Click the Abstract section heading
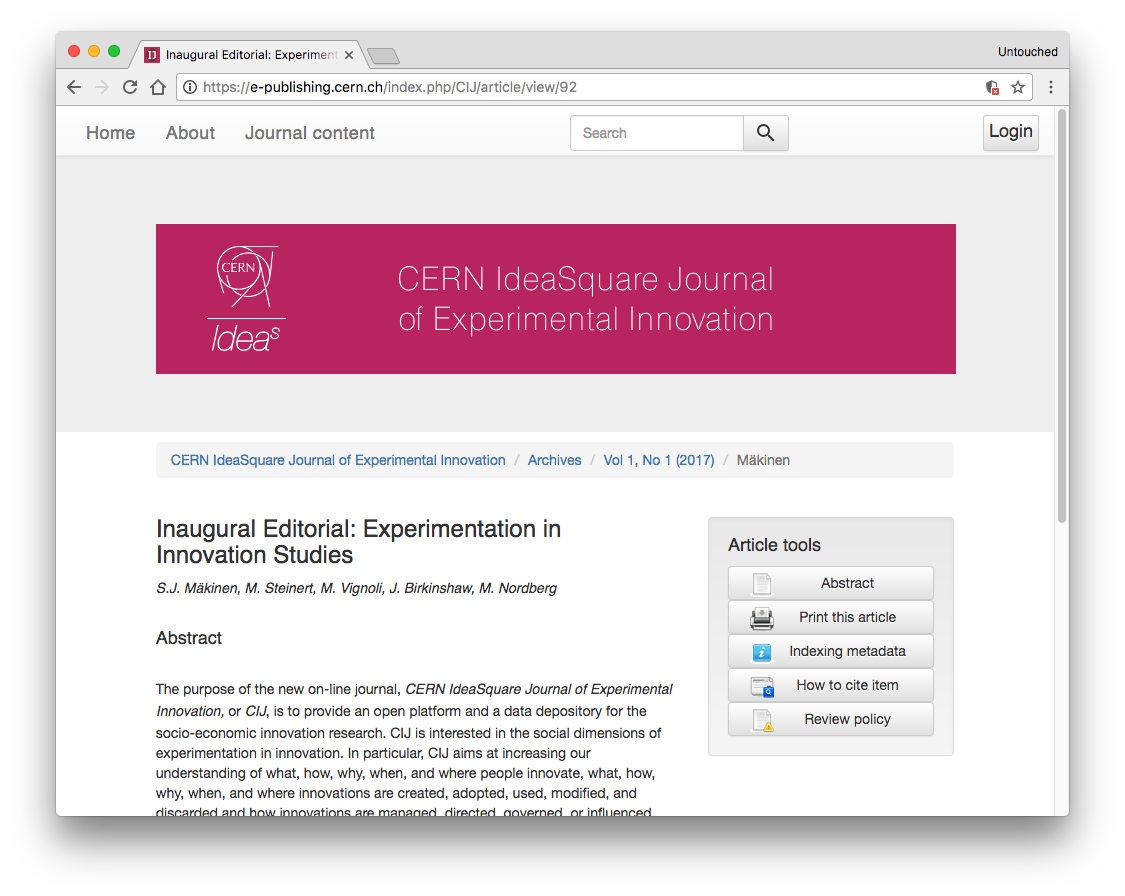This screenshot has width=1125, height=896. click(189, 638)
